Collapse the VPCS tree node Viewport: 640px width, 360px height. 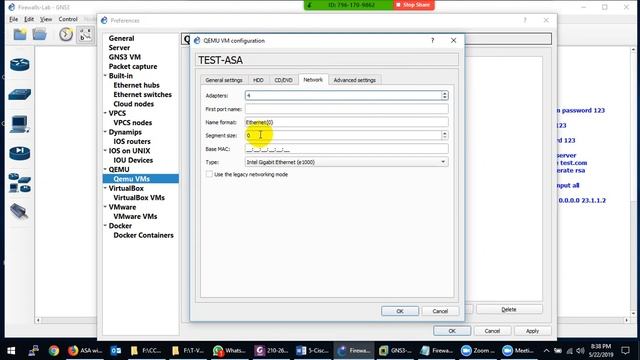[105, 113]
